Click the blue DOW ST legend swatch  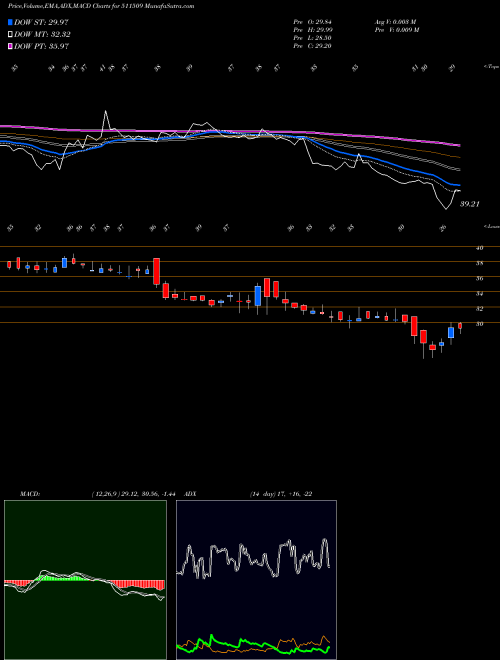10,22
